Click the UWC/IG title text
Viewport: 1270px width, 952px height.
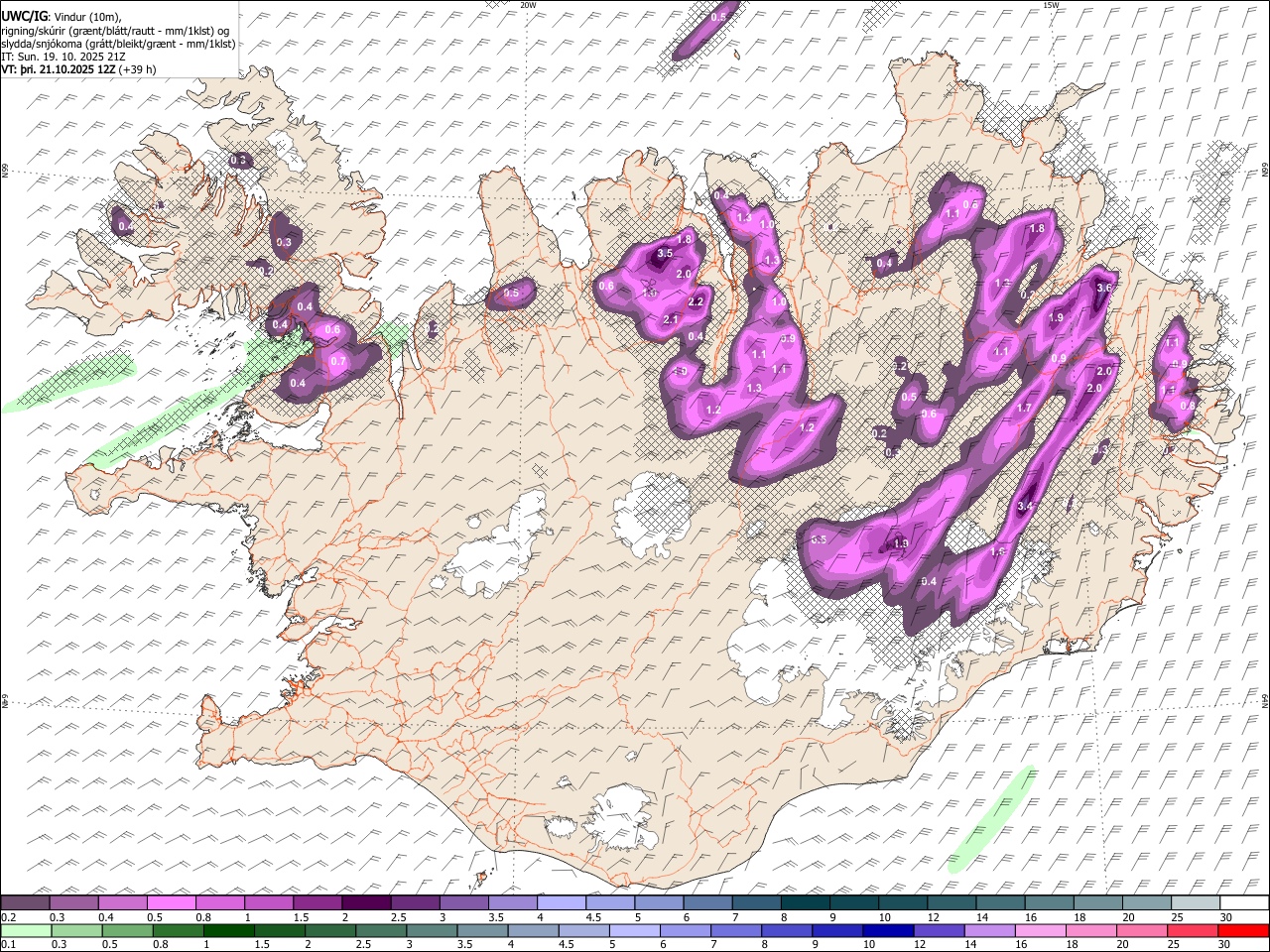(x=24, y=15)
